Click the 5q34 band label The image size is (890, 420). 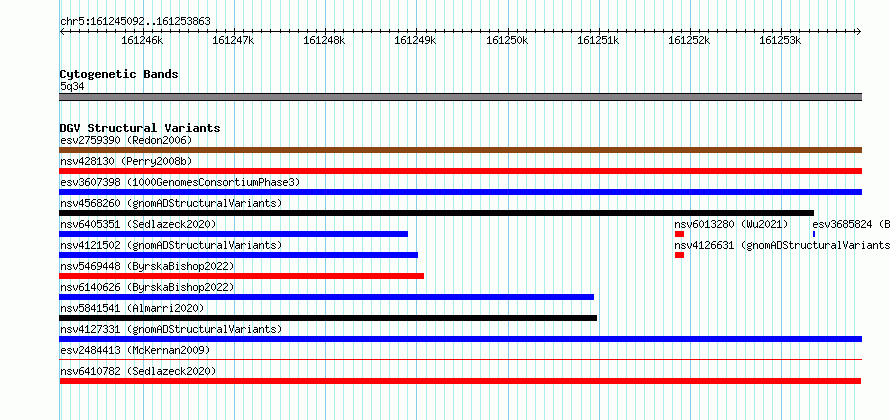(x=72, y=86)
